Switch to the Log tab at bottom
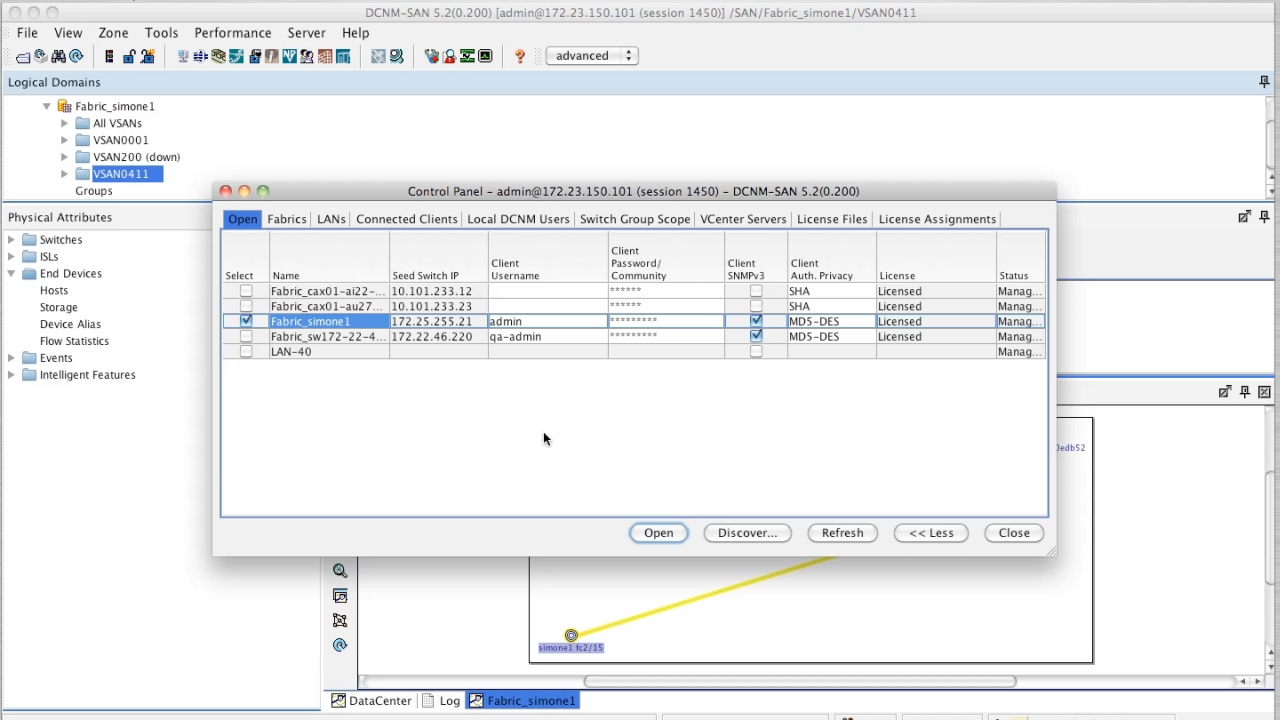This screenshot has height=720, width=1280. pos(441,701)
